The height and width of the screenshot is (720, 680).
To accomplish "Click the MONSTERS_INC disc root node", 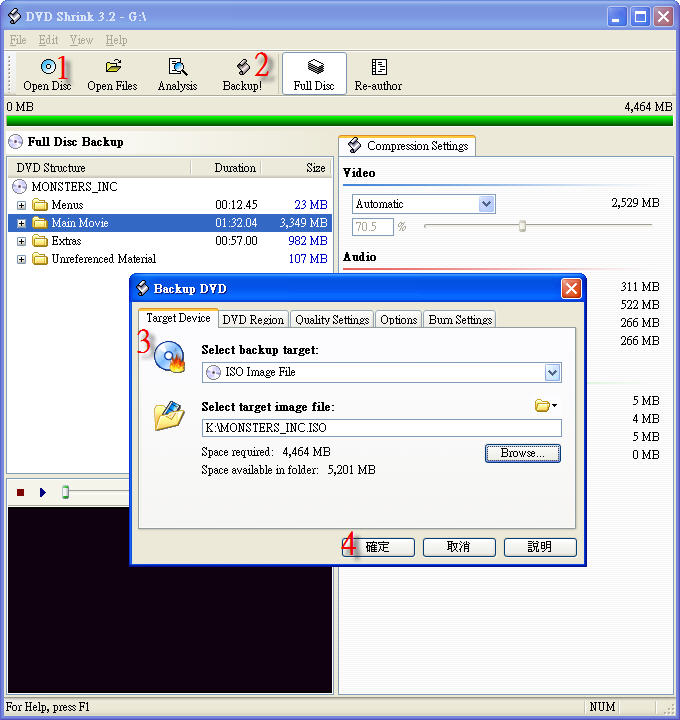I will click(x=74, y=186).
